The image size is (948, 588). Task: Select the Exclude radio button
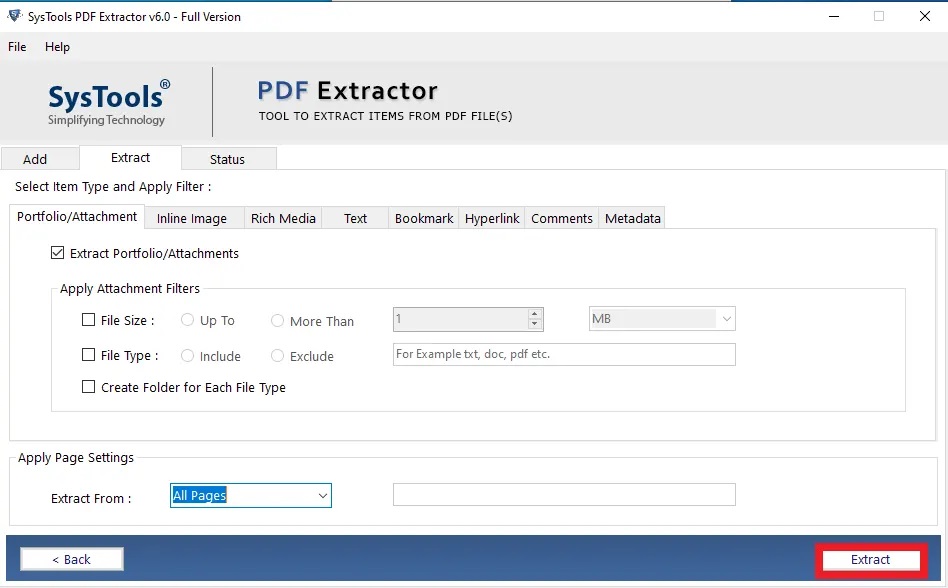point(277,356)
